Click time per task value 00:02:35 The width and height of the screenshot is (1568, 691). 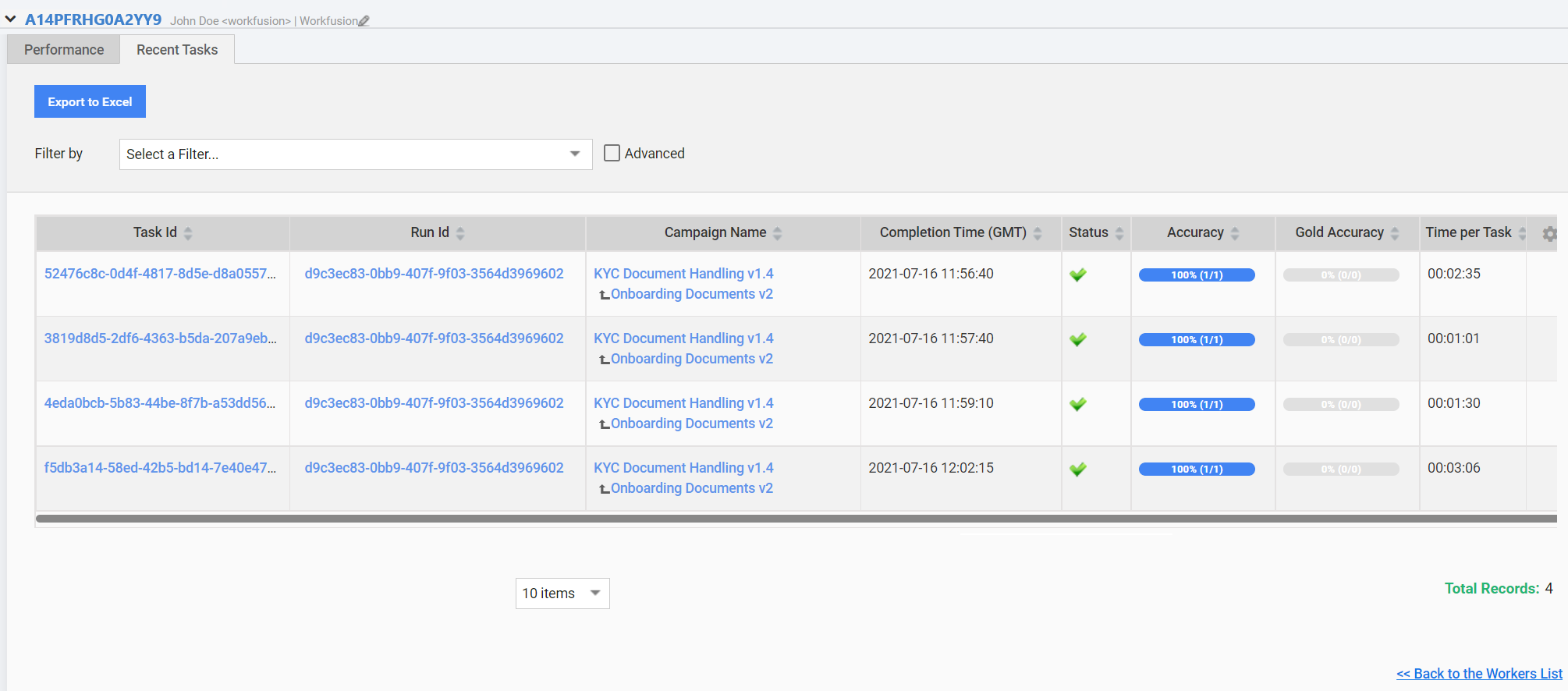[1454, 274]
